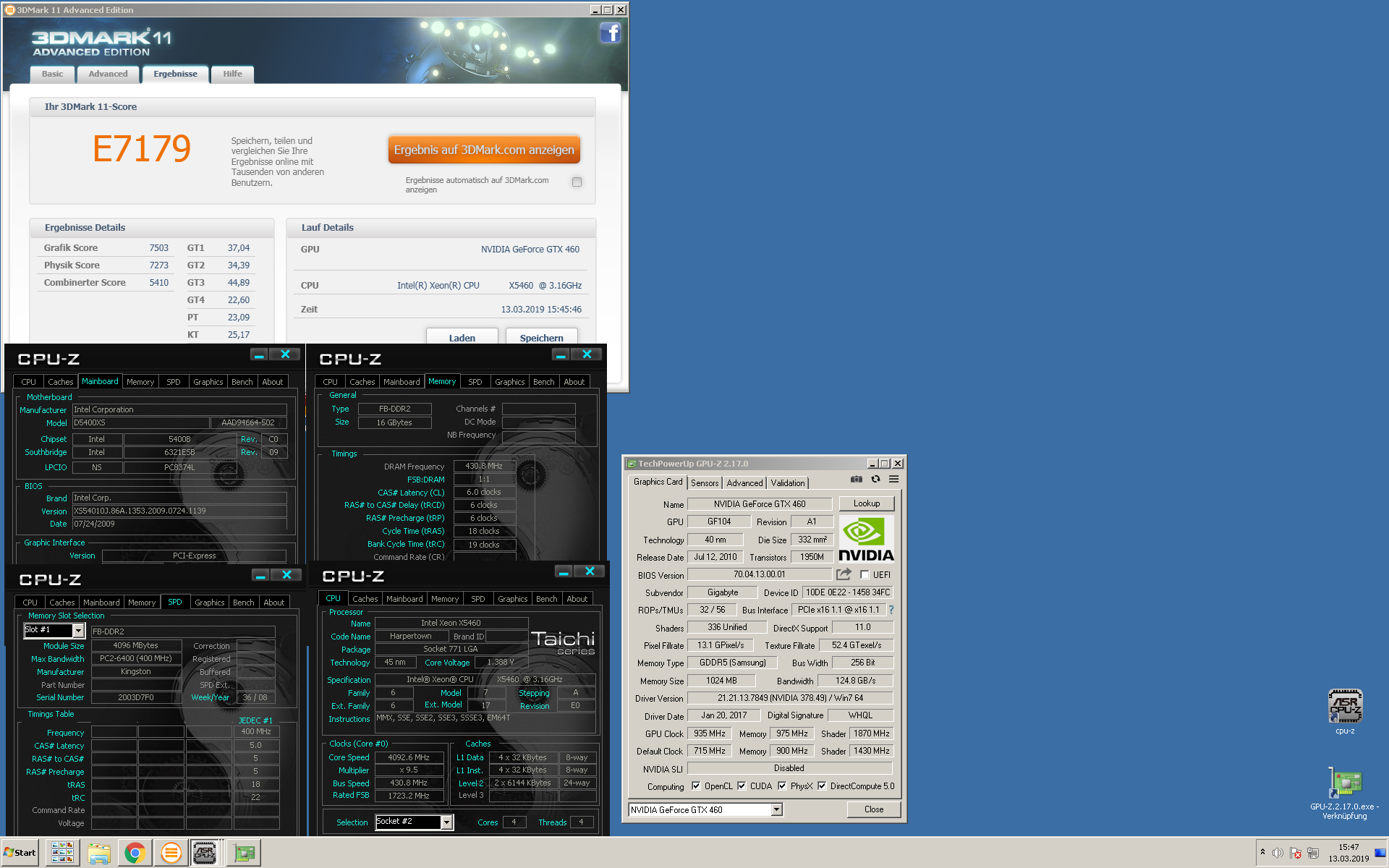Take a GPU-Z screenshot with camera icon
The height and width of the screenshot is (868, 1389).
point(857,480)
